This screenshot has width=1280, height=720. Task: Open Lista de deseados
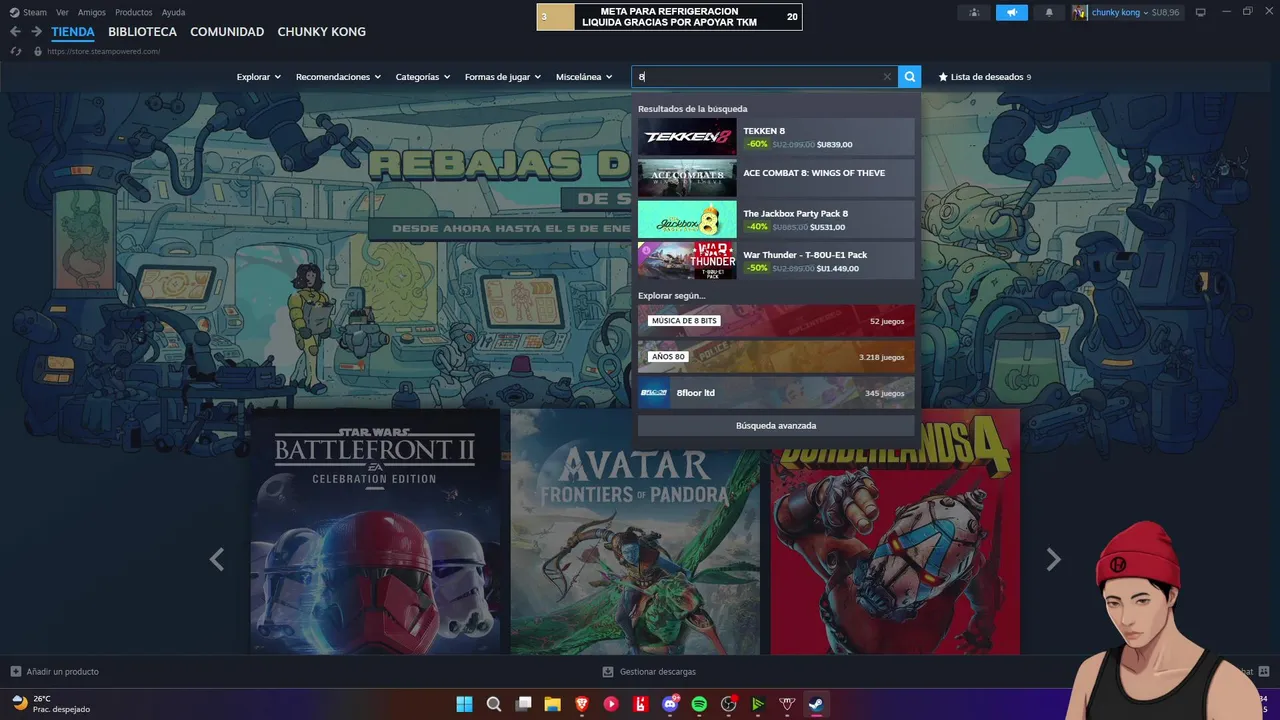coord(984,77)
